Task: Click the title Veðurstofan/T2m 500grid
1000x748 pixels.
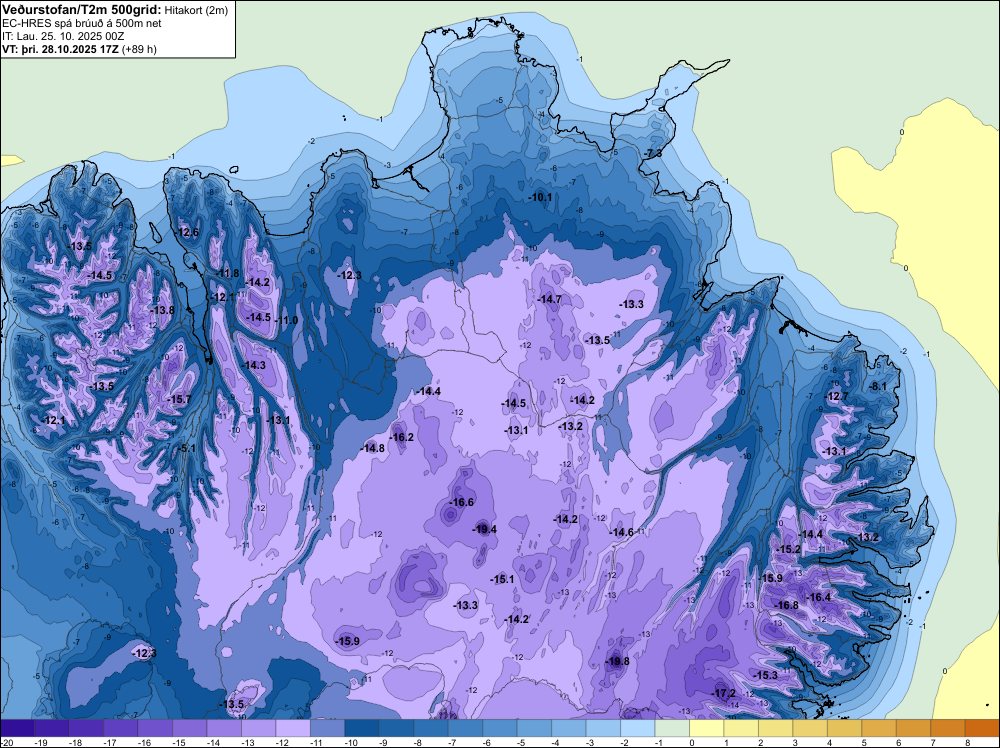Action: tap(81, 9)
